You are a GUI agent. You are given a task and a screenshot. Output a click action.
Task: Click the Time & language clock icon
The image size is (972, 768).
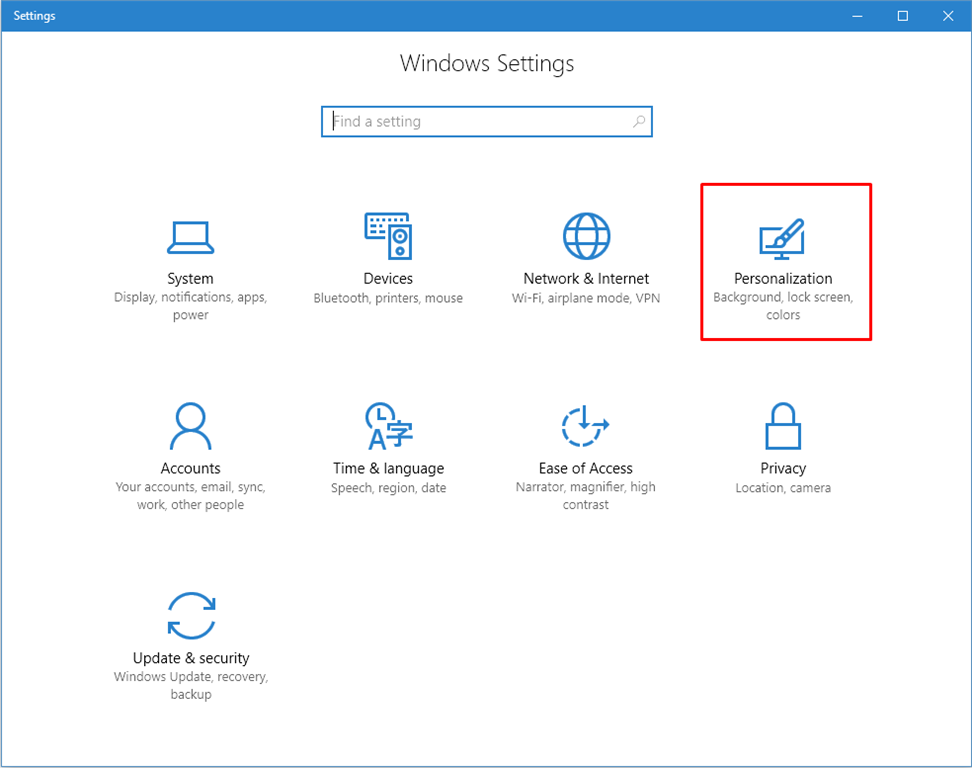[388, 426]
